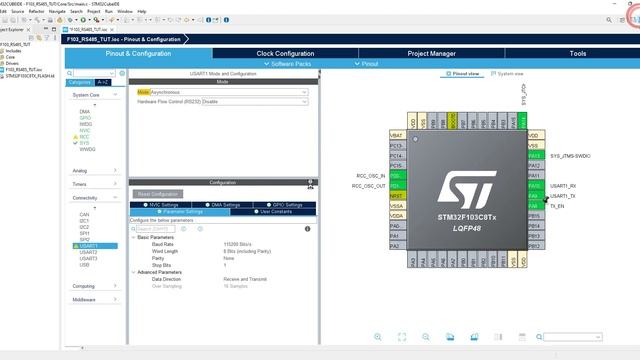
Task: Click the PA10 pin labeled USART1_RX
Action: tap(536, 186)
